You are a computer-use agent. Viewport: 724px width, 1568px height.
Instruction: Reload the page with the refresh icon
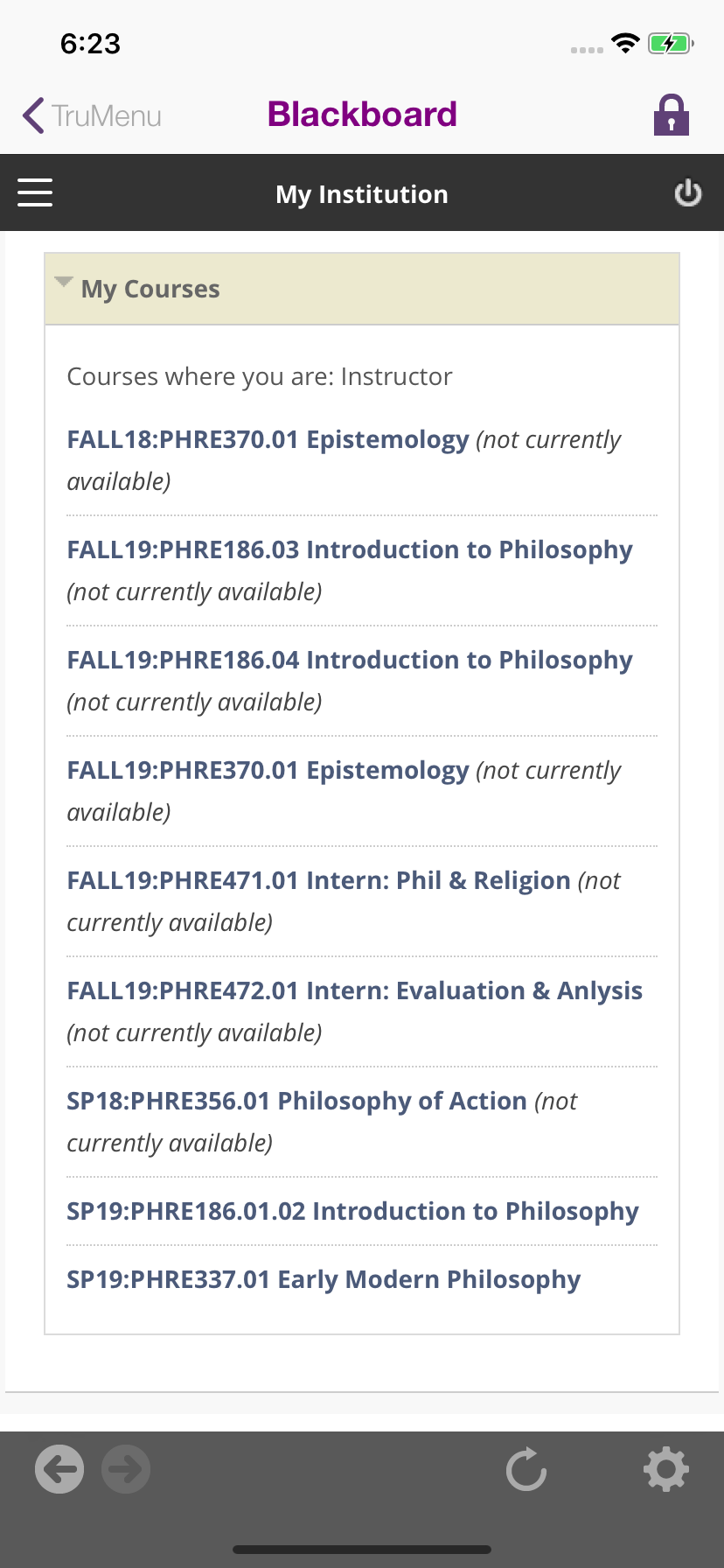click(526, 1468)
